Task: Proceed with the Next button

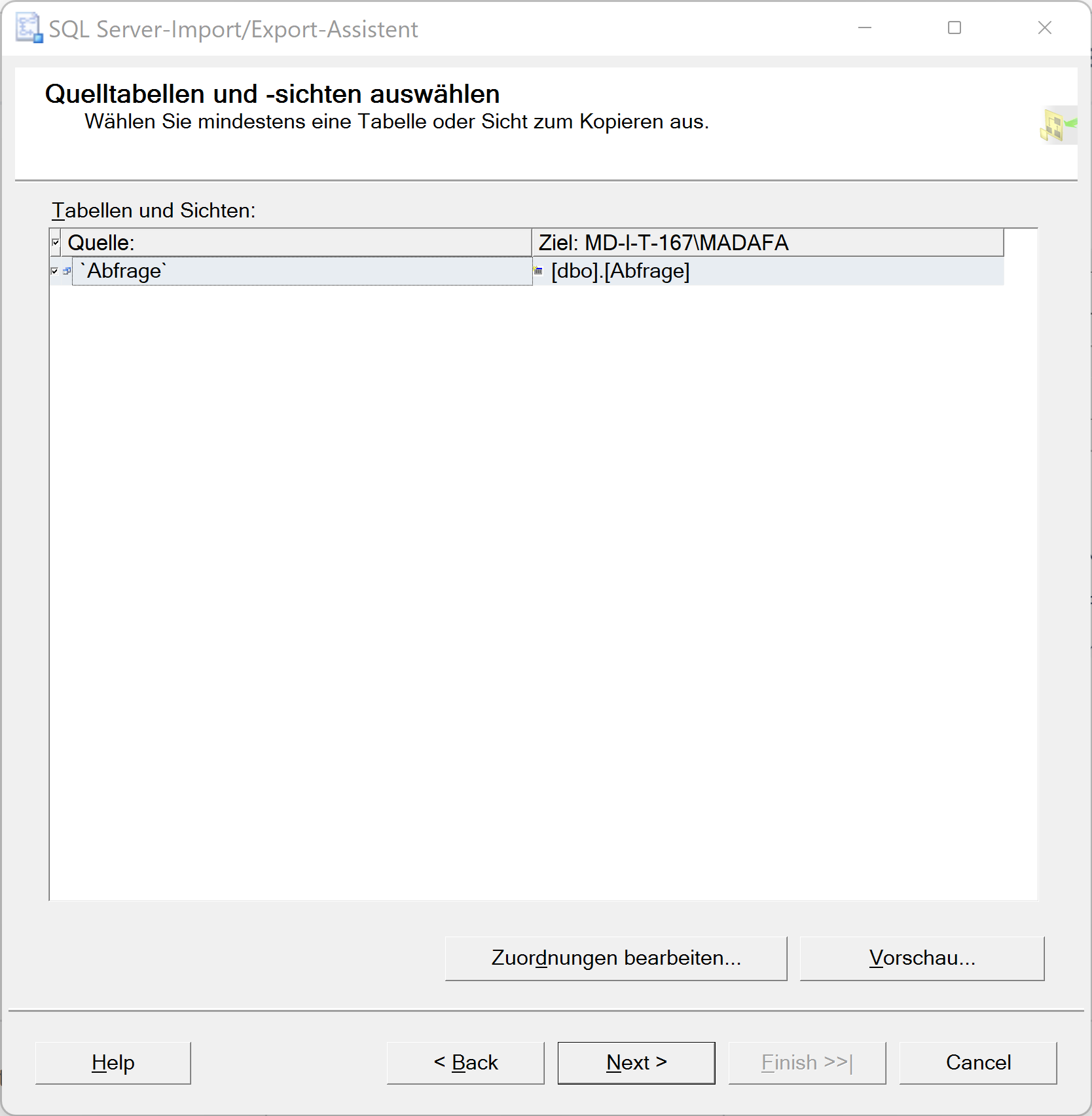Action: coord(636,1063)
